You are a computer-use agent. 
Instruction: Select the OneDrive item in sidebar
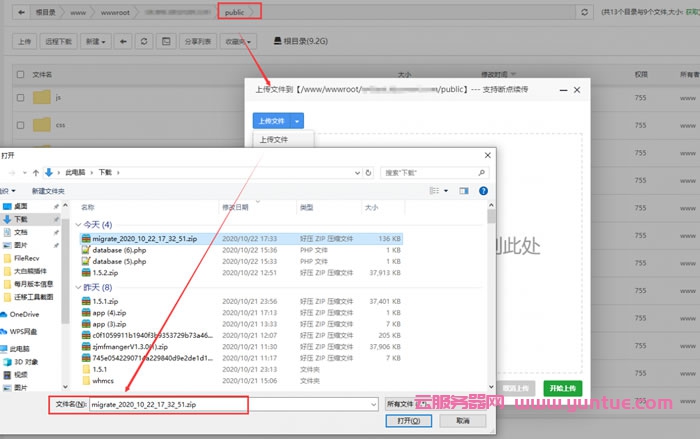[25, 314]
